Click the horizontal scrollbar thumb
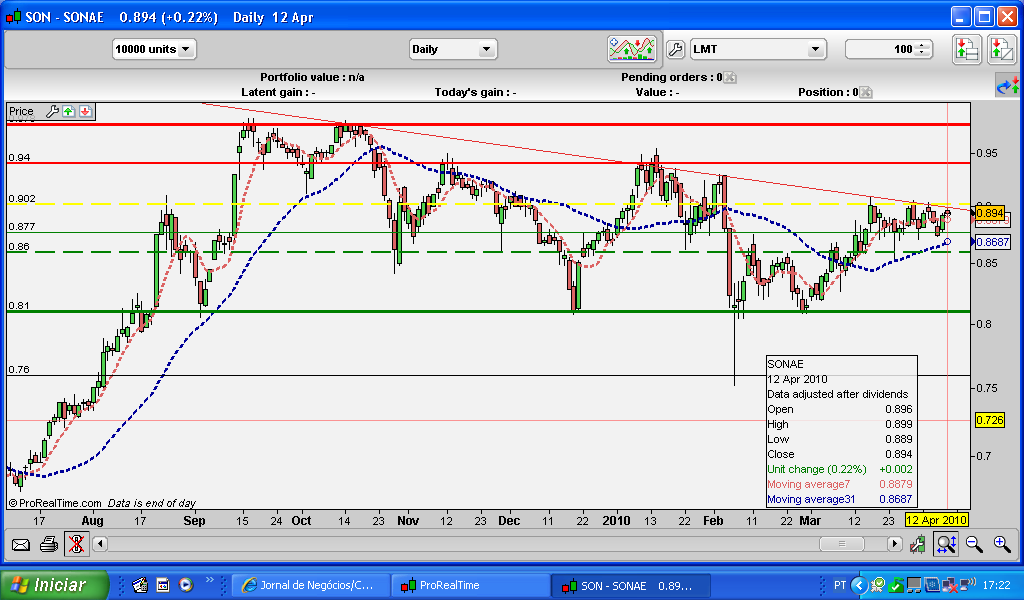Viewport: 1024px width, 600px height. (x=842, y=544)
